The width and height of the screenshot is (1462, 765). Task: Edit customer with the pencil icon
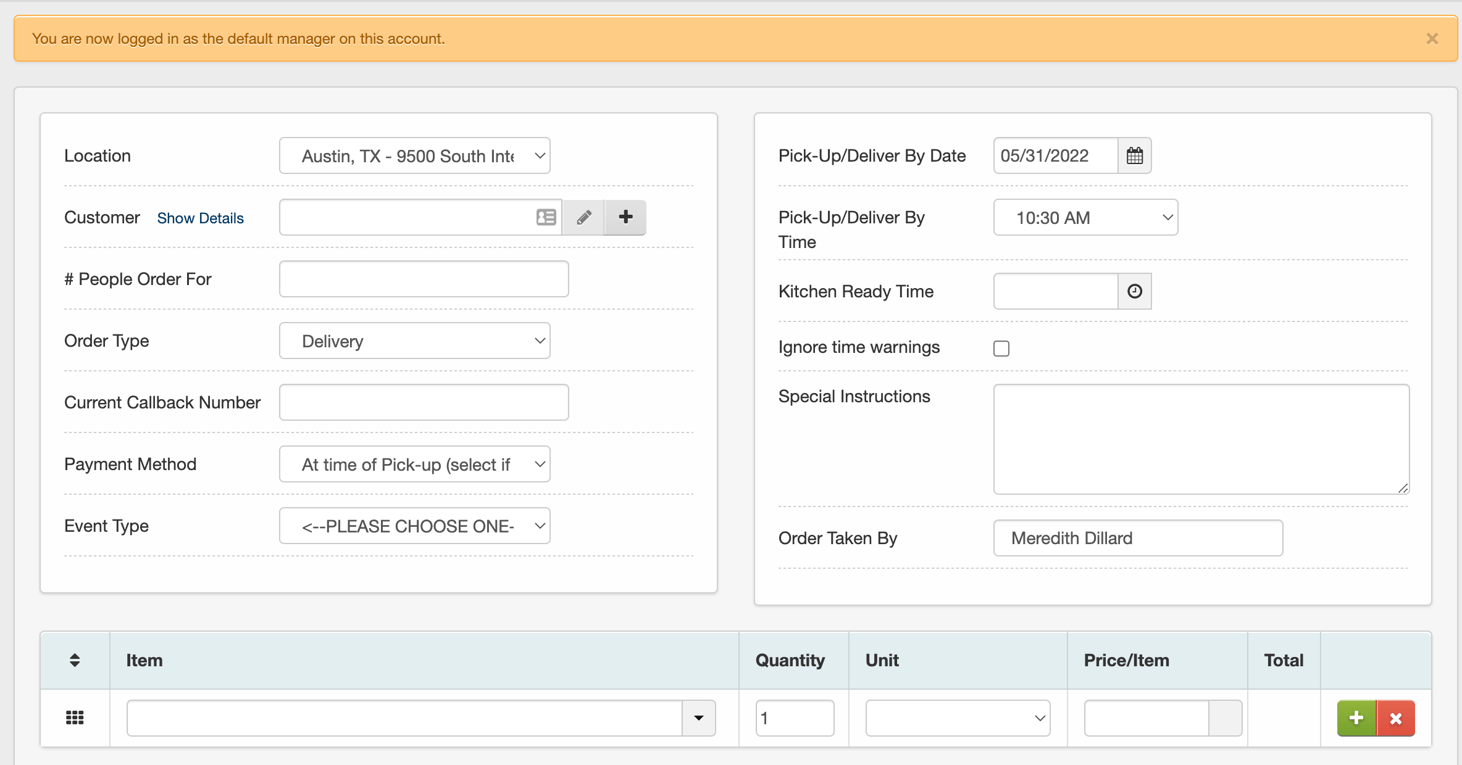click(x=584, y=217)
